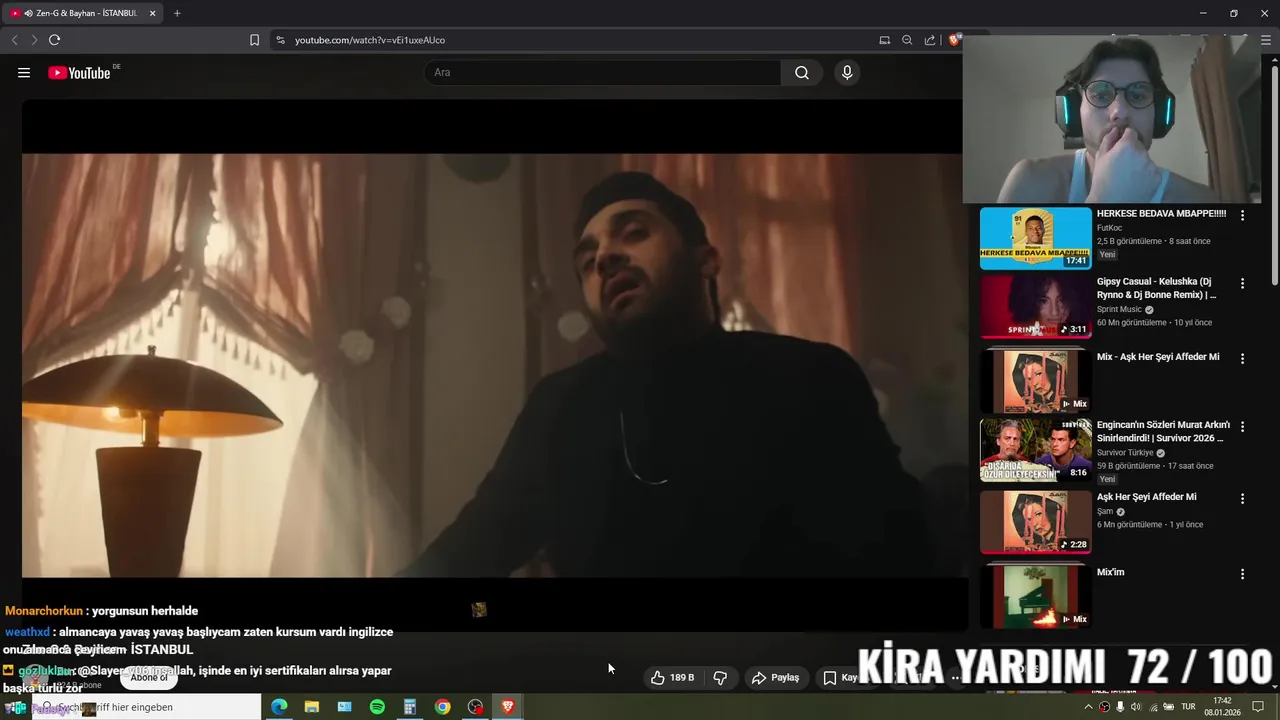Screen dimensions: 1280x720
Task: Switch the TUR keyboard language indicator
Action: tap(1189, 707)
